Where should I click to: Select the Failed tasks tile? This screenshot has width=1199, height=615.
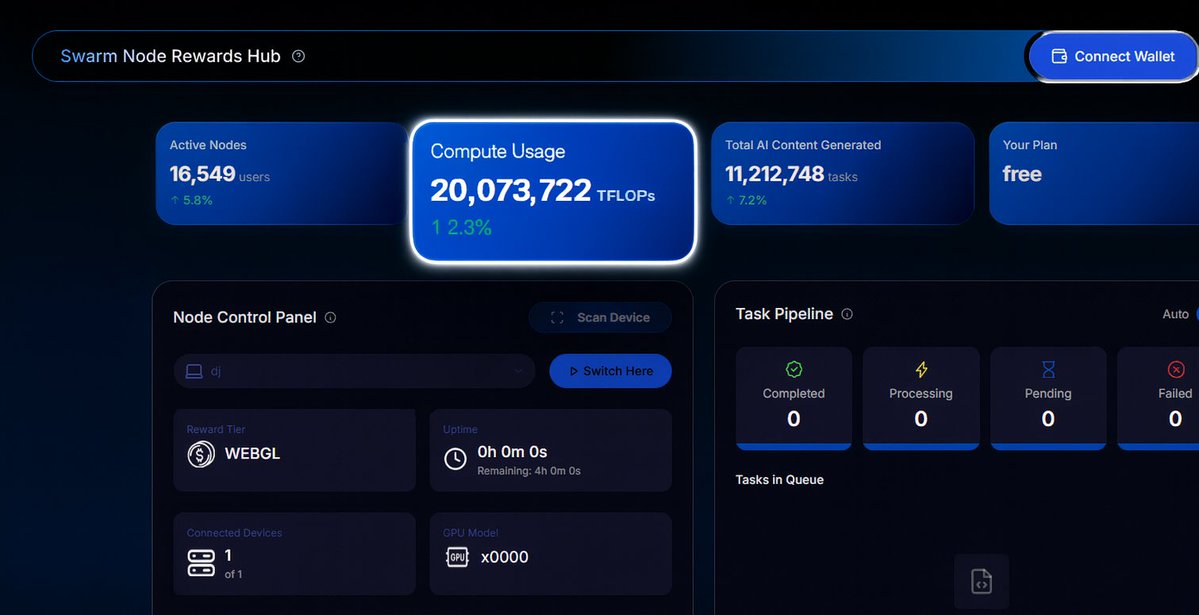(x=1158, y=399)
